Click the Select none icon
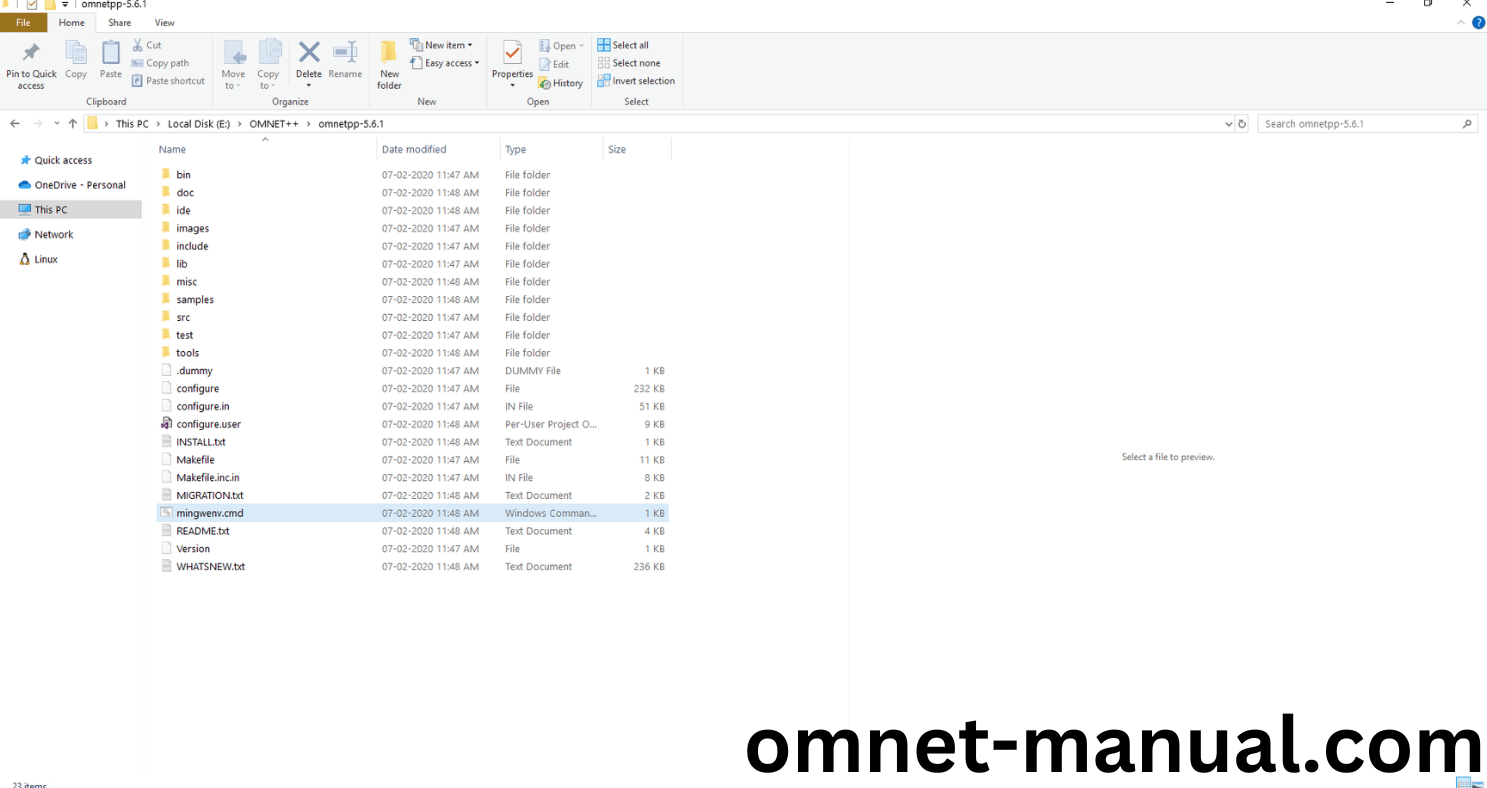Image resolution: width=1487 pixels, height=788 pixels. pos(604,63)
